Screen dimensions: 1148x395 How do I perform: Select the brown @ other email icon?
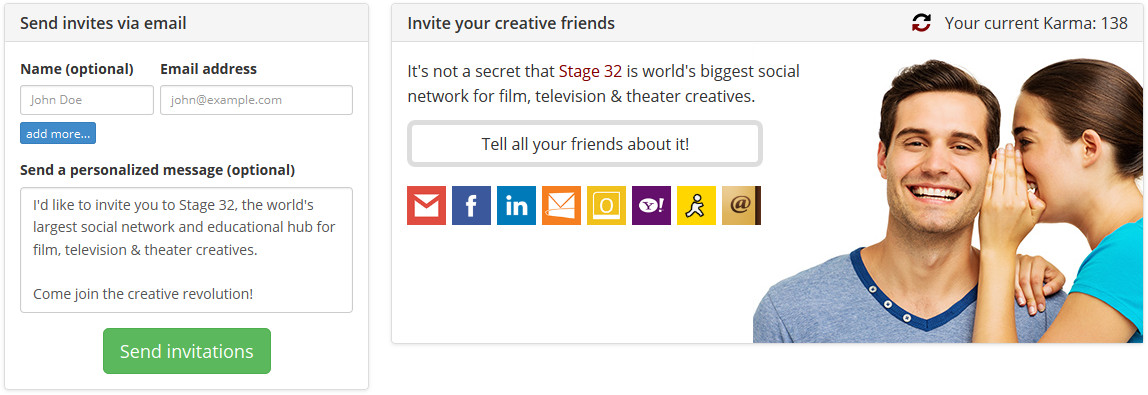tap(742, 206)
